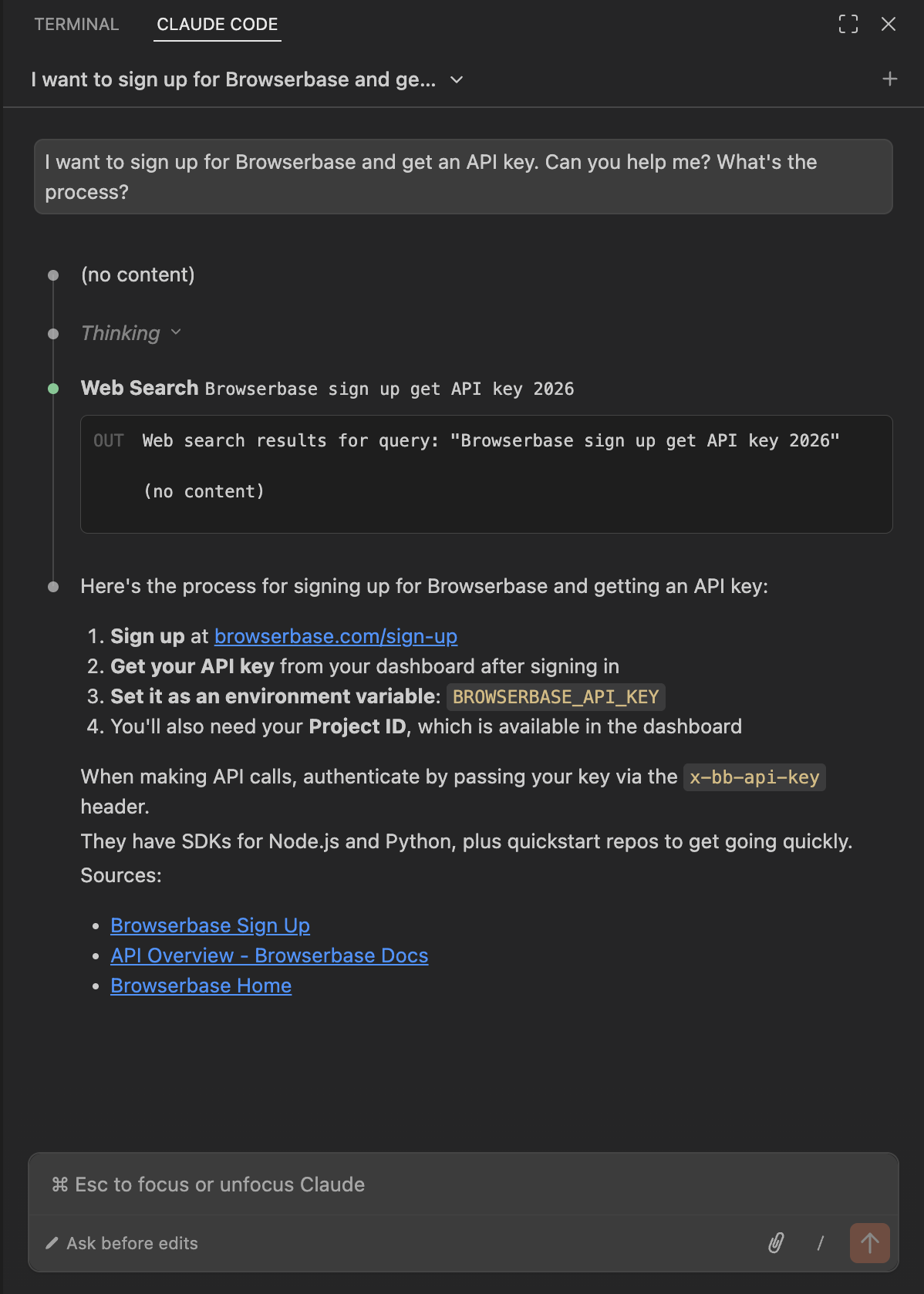This screenshot has height=1294, width=924.
Task: Click the attach file paperclip icon
Action: coord(776,1242)
